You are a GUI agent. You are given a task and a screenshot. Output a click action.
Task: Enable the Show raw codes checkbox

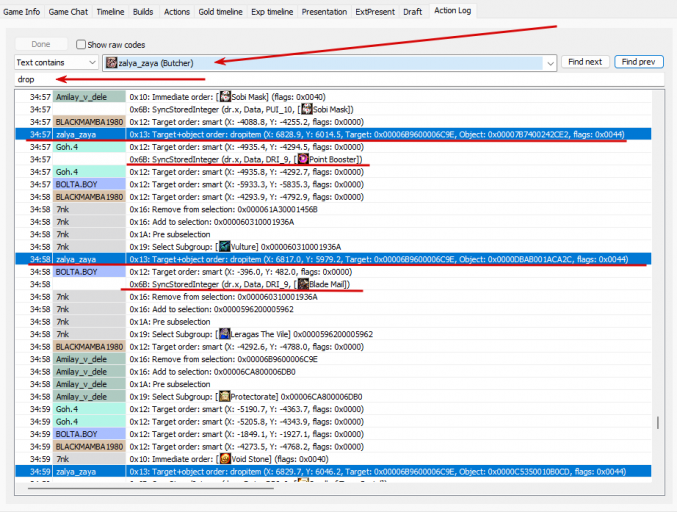pyautogui.click(x=80, y=44)
